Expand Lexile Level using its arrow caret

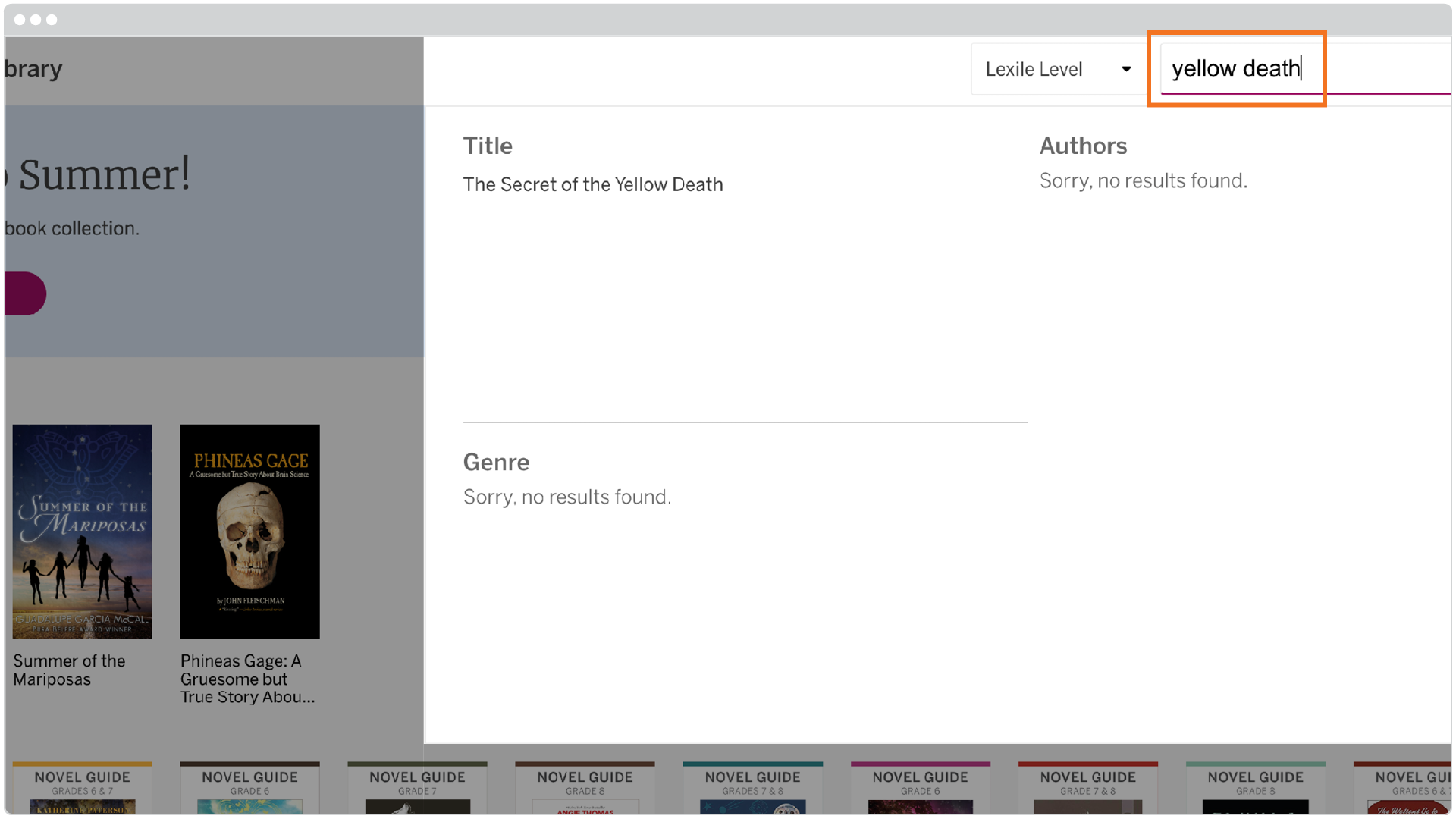click(x=1128, y=69)
